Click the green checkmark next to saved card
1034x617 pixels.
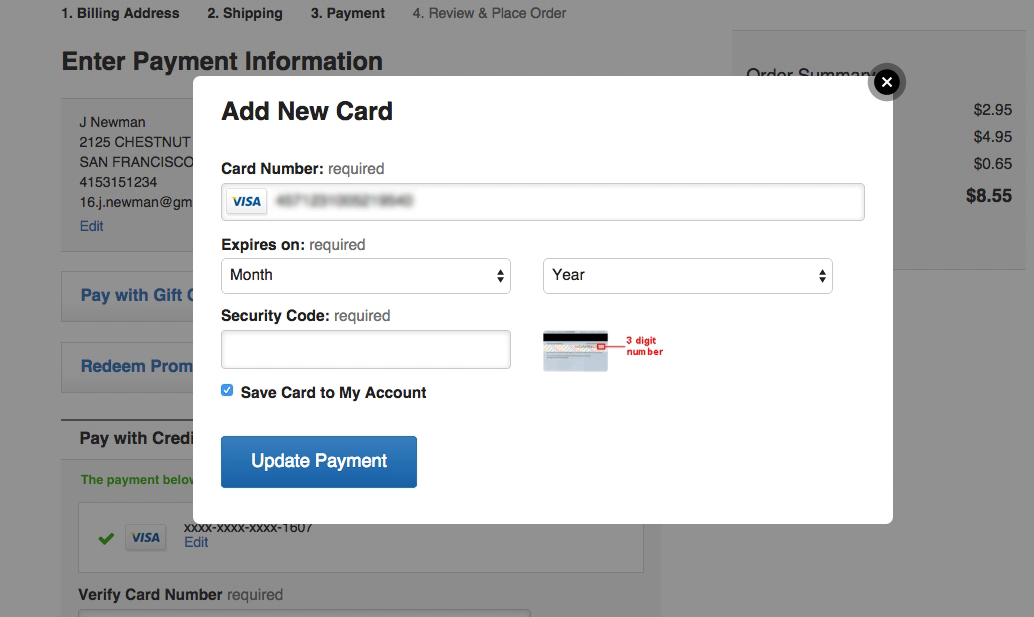pyautogui.click(x=106, y=538)
